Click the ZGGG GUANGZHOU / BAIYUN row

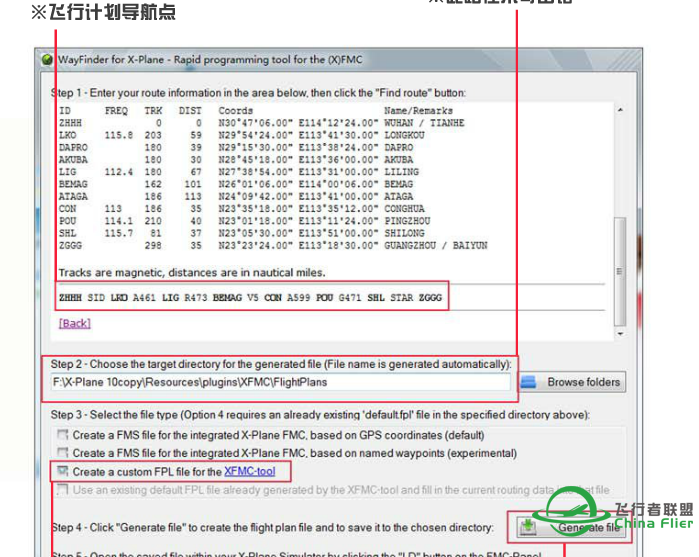point(273,245)
